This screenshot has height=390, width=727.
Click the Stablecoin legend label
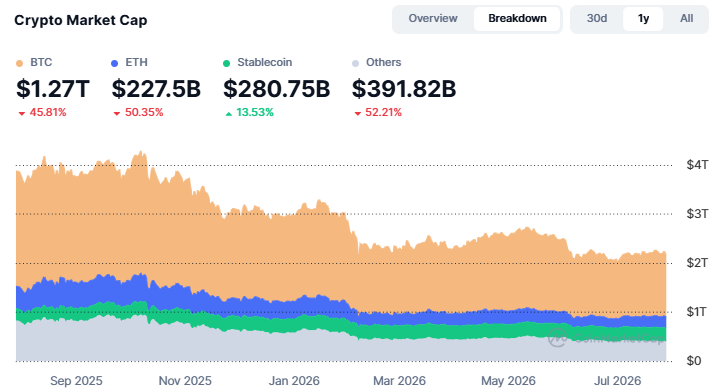point(265,62)
